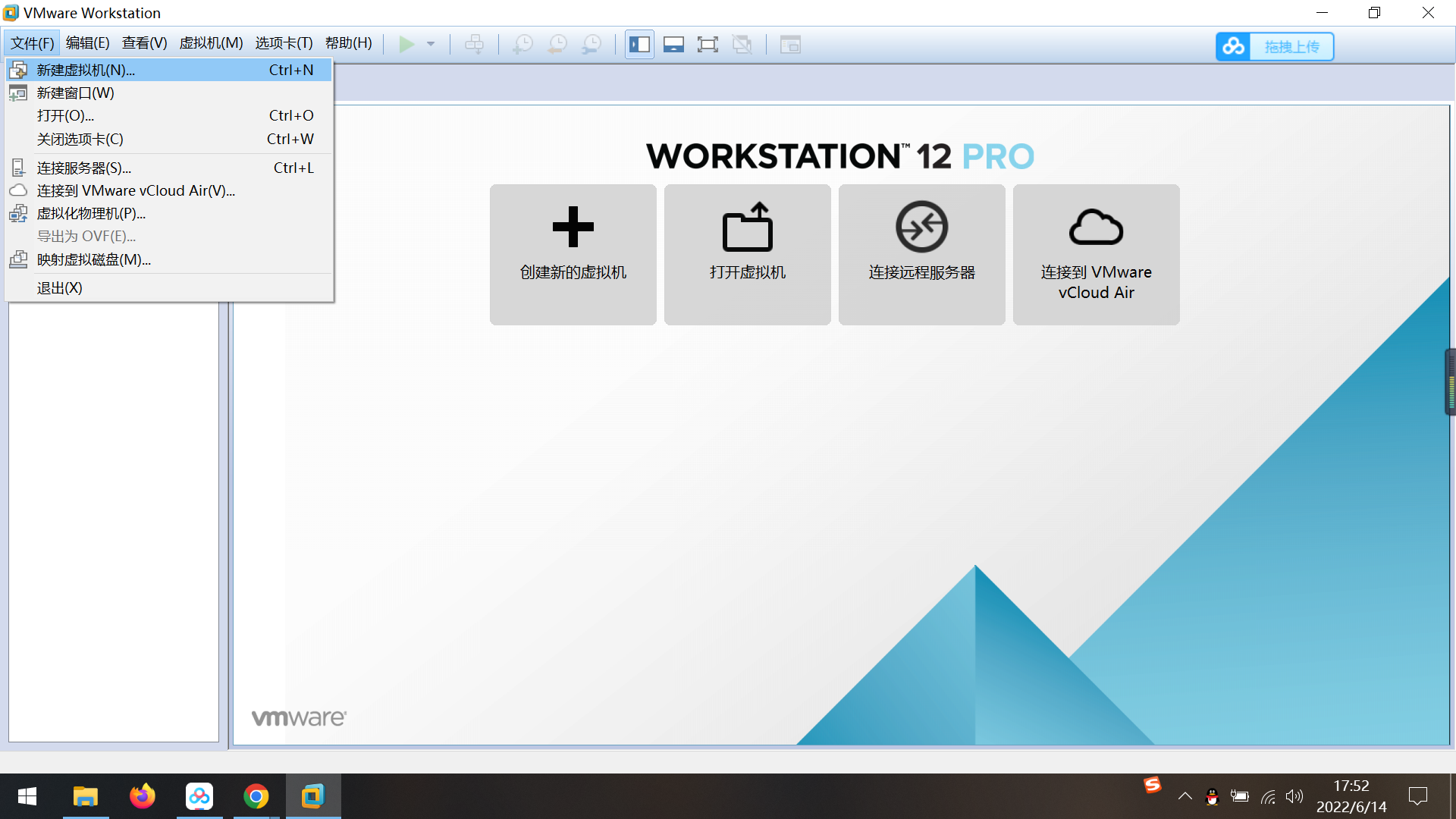This screenshot has height=819, width=1456.
Task: Click the Sogou input method tray icon
Action: click(x=1153, y=785)
